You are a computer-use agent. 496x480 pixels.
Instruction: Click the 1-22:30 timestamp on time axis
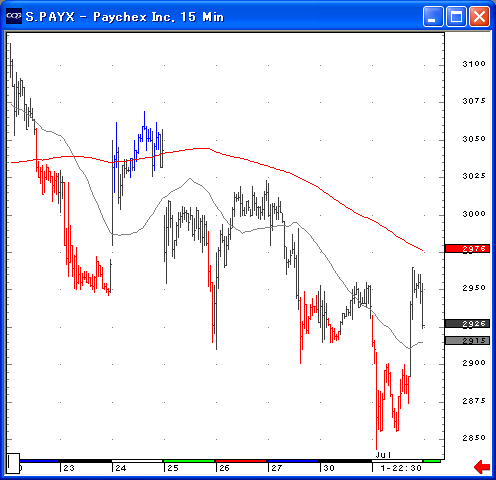coord(401,468)
